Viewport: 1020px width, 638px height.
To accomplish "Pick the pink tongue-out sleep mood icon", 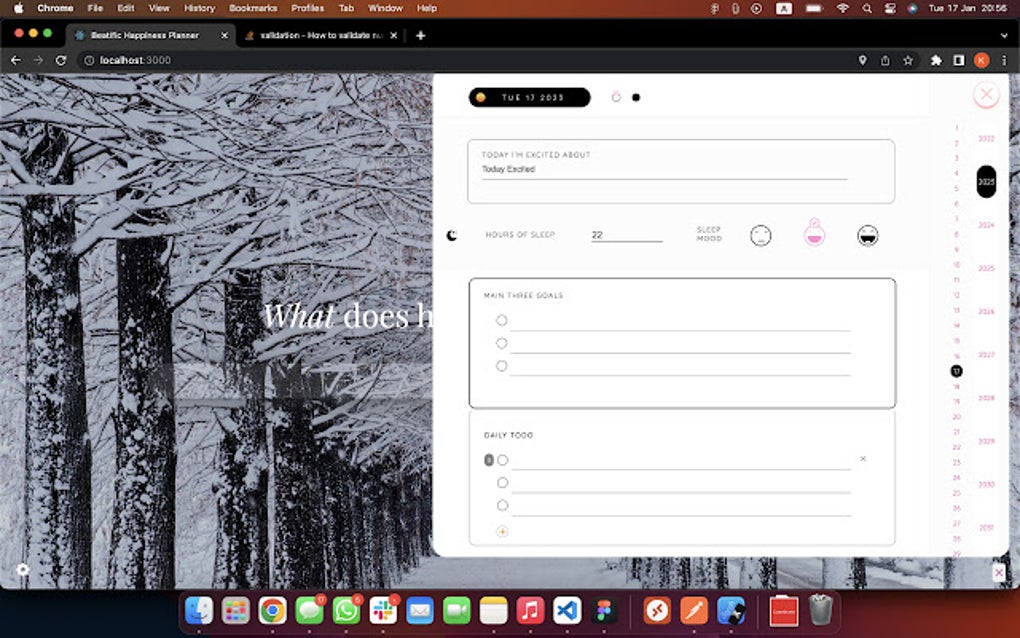I will coord(814,234).
